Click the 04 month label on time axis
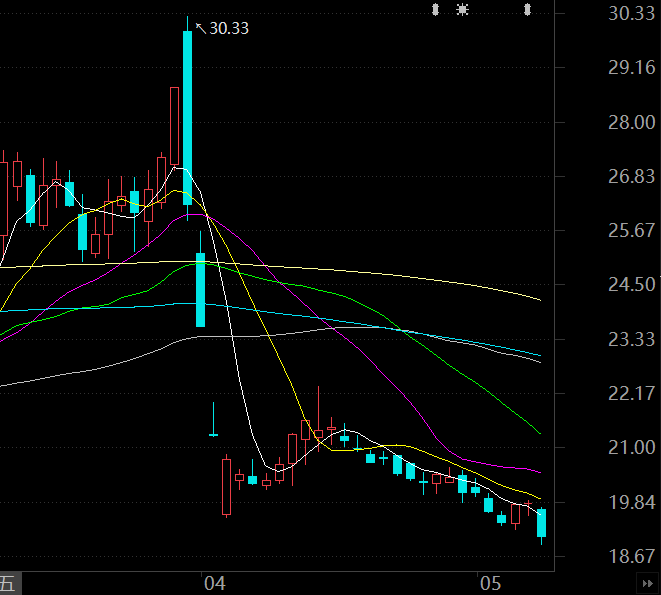Viewport: 661px width, 595px height. 215,584
